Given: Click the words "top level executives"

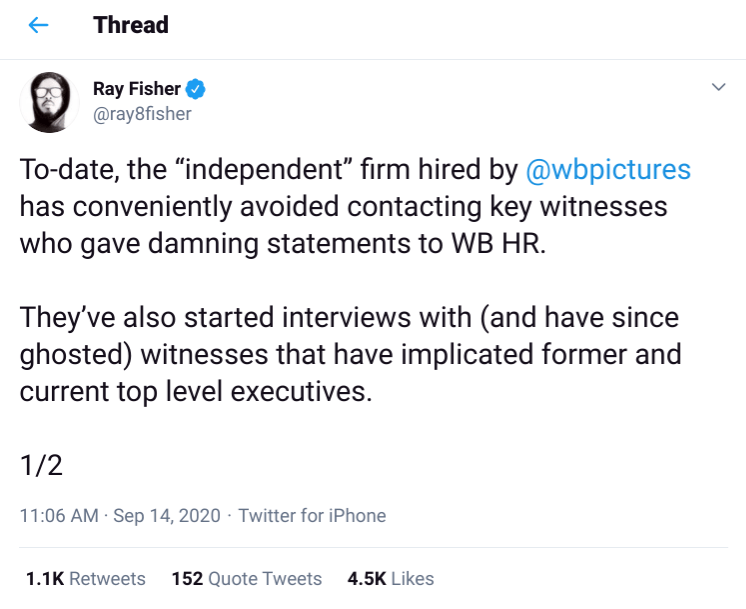Looking at the screenshot, I should 257,391.
